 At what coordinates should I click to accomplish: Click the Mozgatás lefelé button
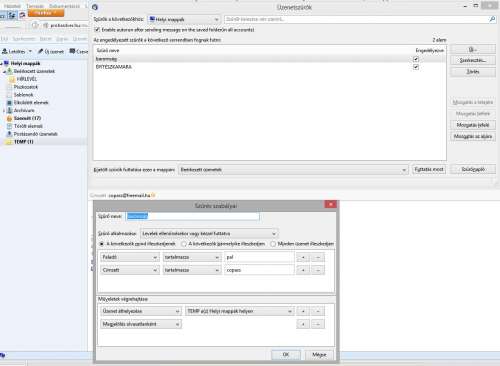coord(473,125)
